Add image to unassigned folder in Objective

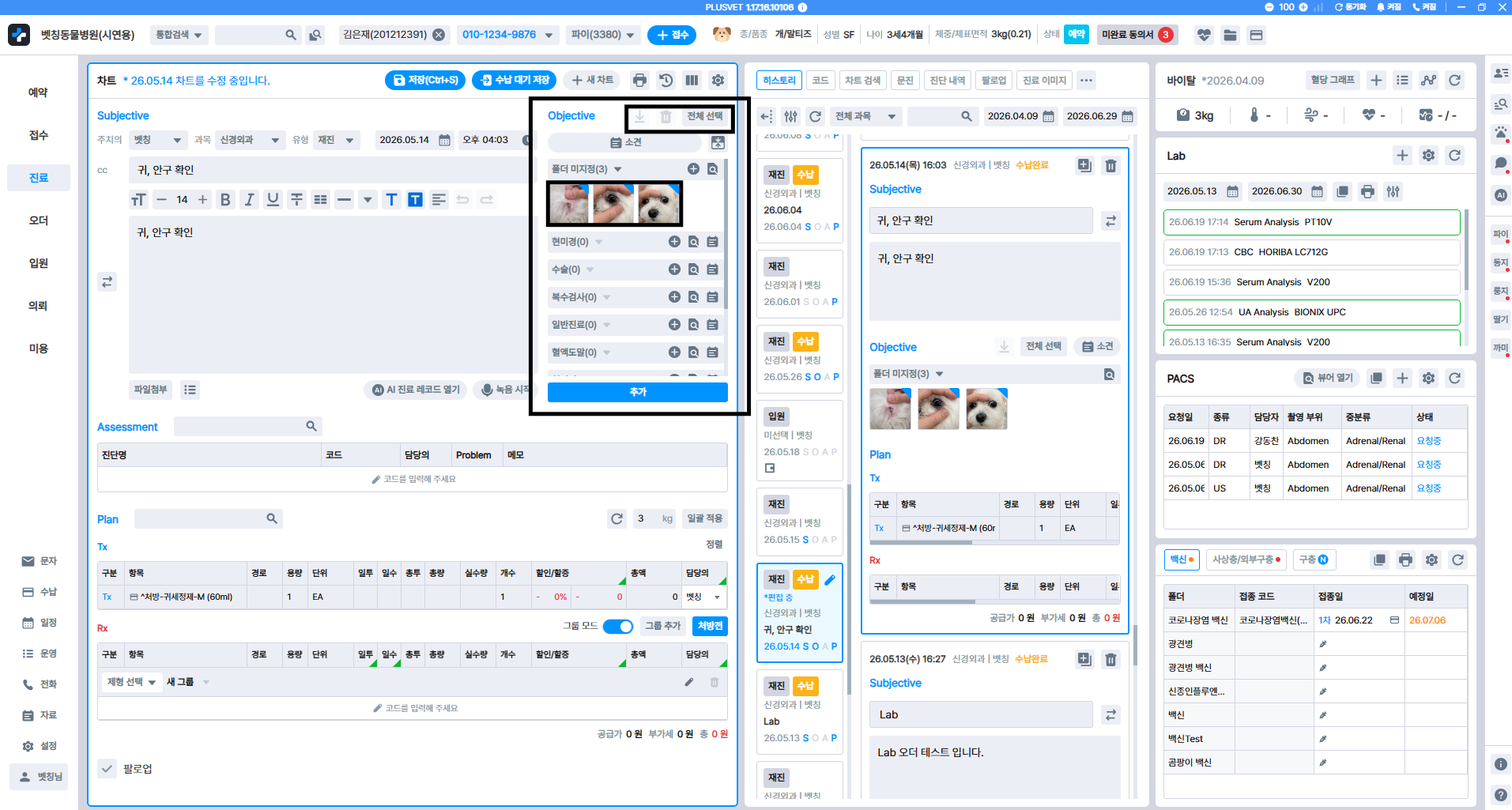(x=693, y=169)
